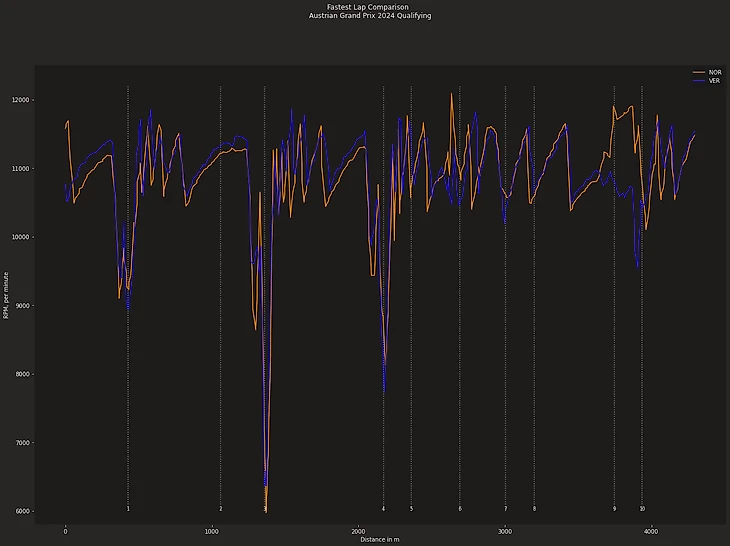Pick corner marker 5 near the bottom
The height and width of the screenshot is (546, 730).
click(x=411, y=509)
